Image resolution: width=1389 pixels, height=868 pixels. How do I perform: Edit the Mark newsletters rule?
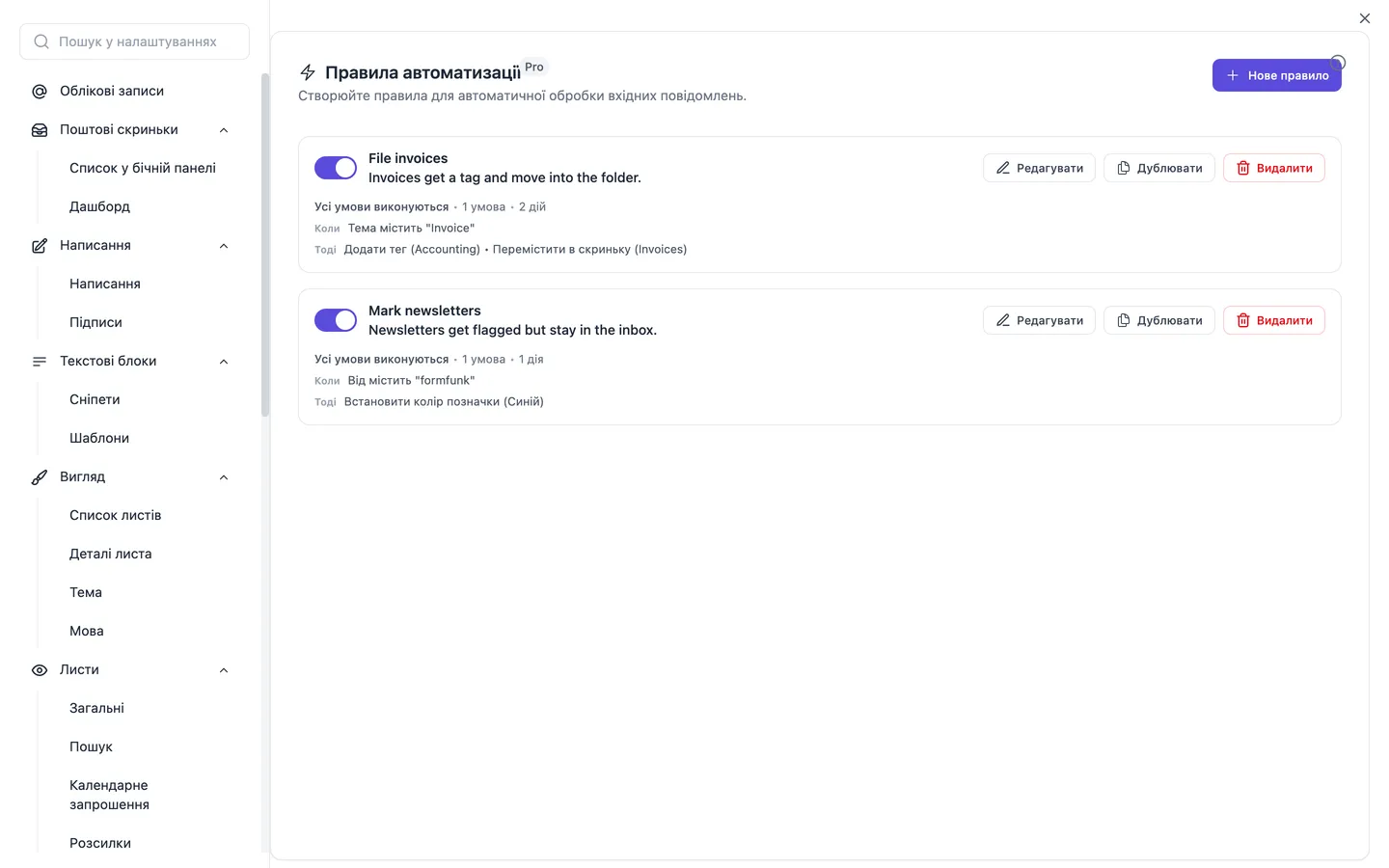click(1039, 320)
